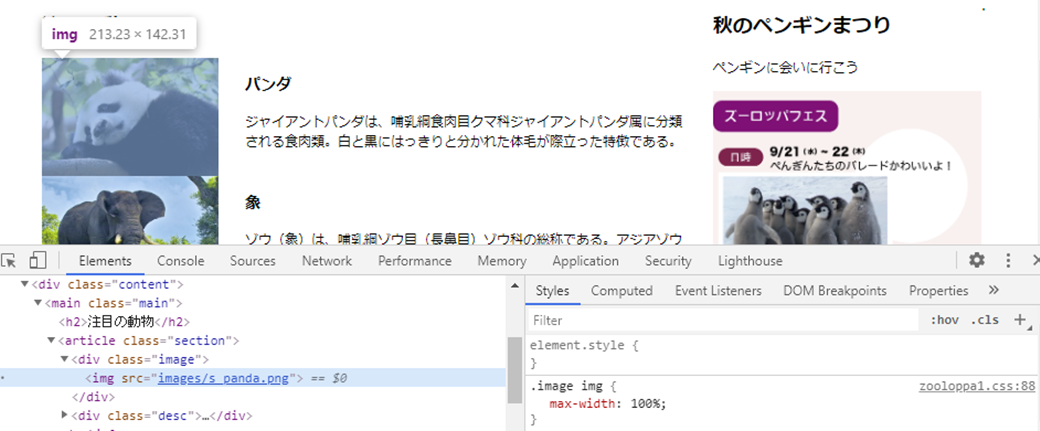Select the Computed sub-tab
This screenshot has width=1040, height=431.
621,290
